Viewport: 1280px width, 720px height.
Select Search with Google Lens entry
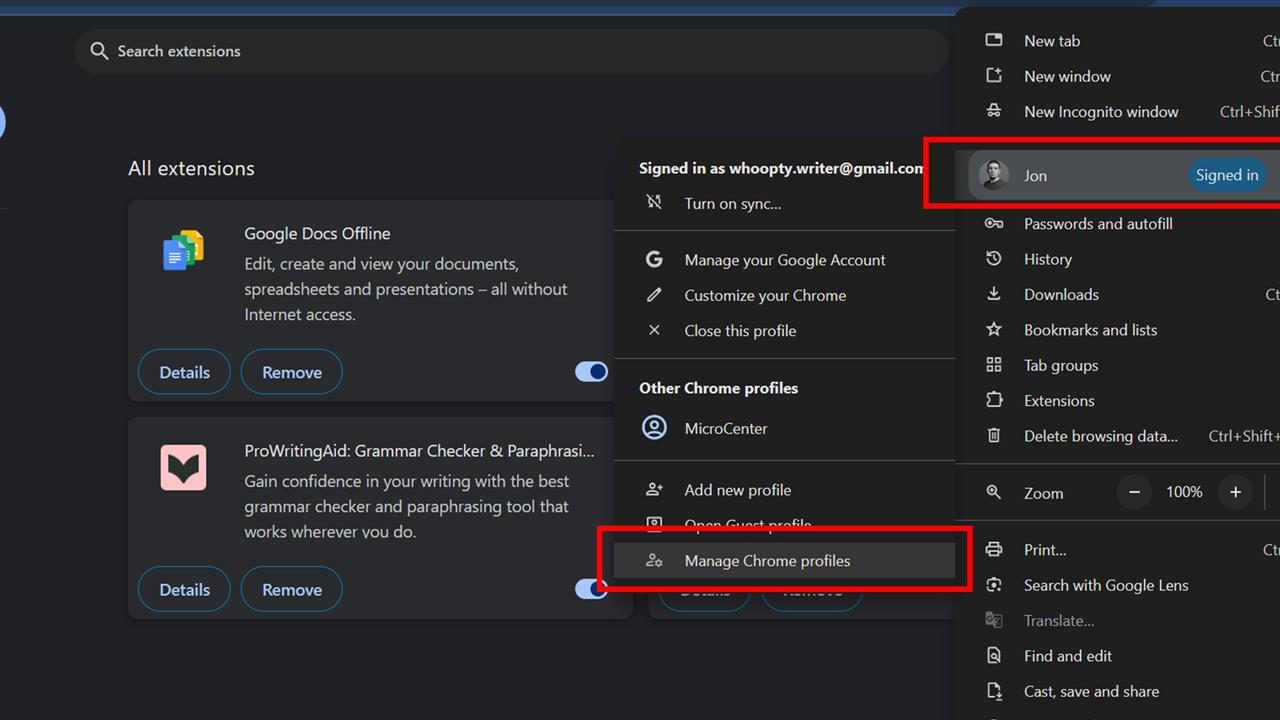[x=1118, y=585]
